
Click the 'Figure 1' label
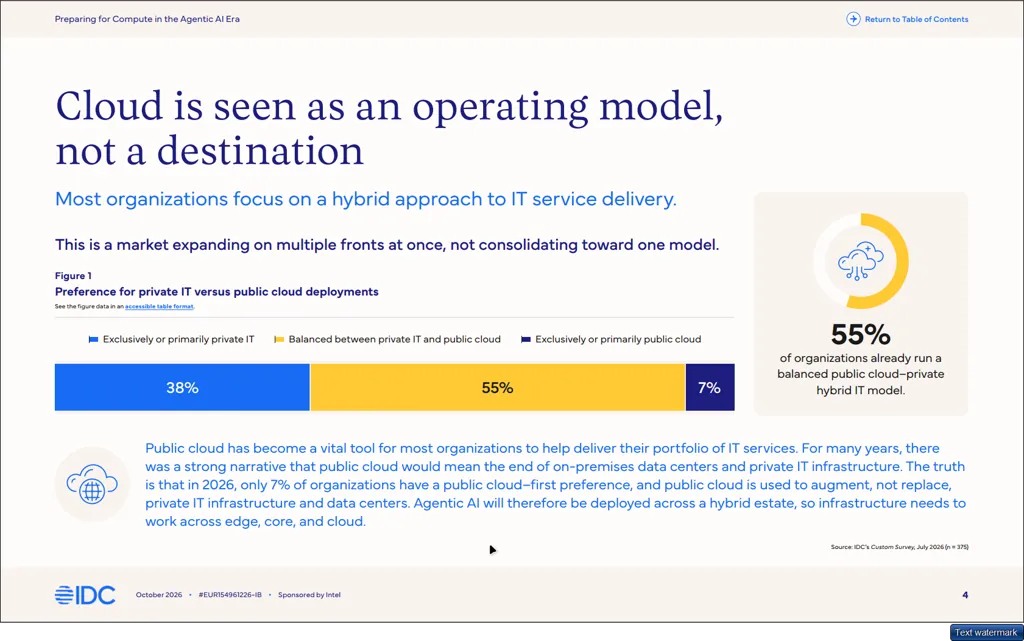[73, 275]
